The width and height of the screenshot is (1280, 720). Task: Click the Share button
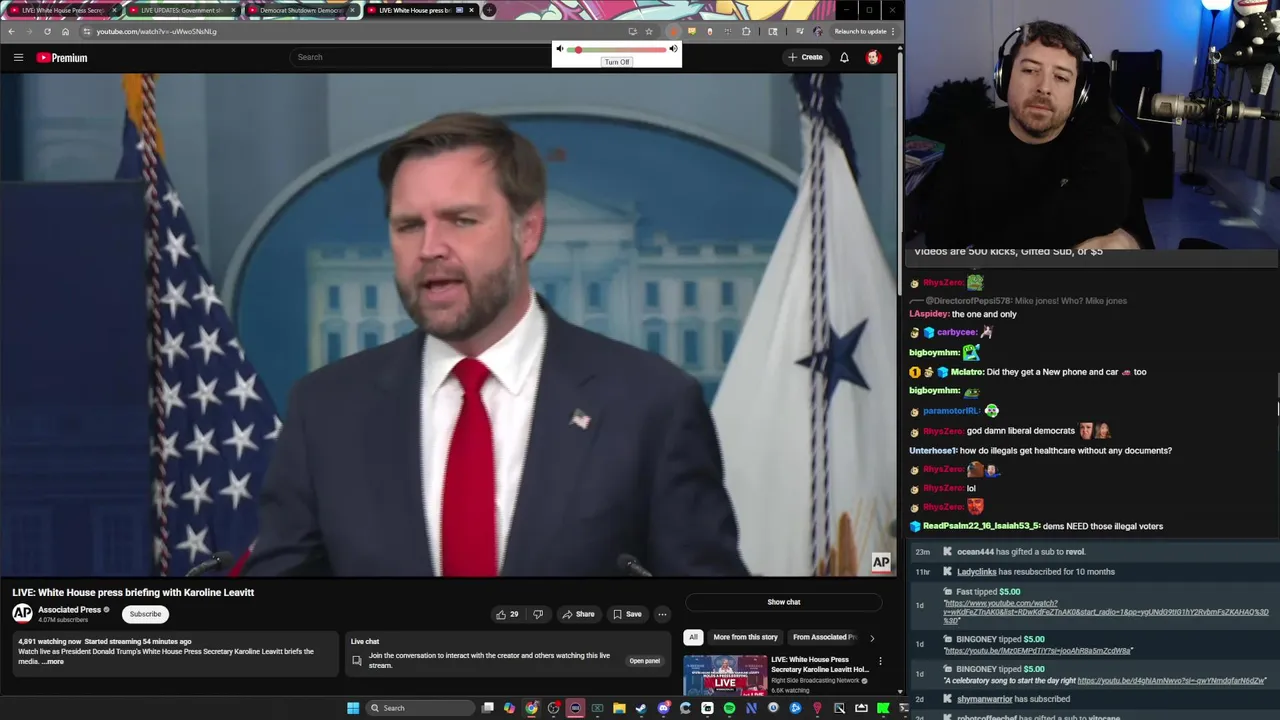click(x=578, y=614)
